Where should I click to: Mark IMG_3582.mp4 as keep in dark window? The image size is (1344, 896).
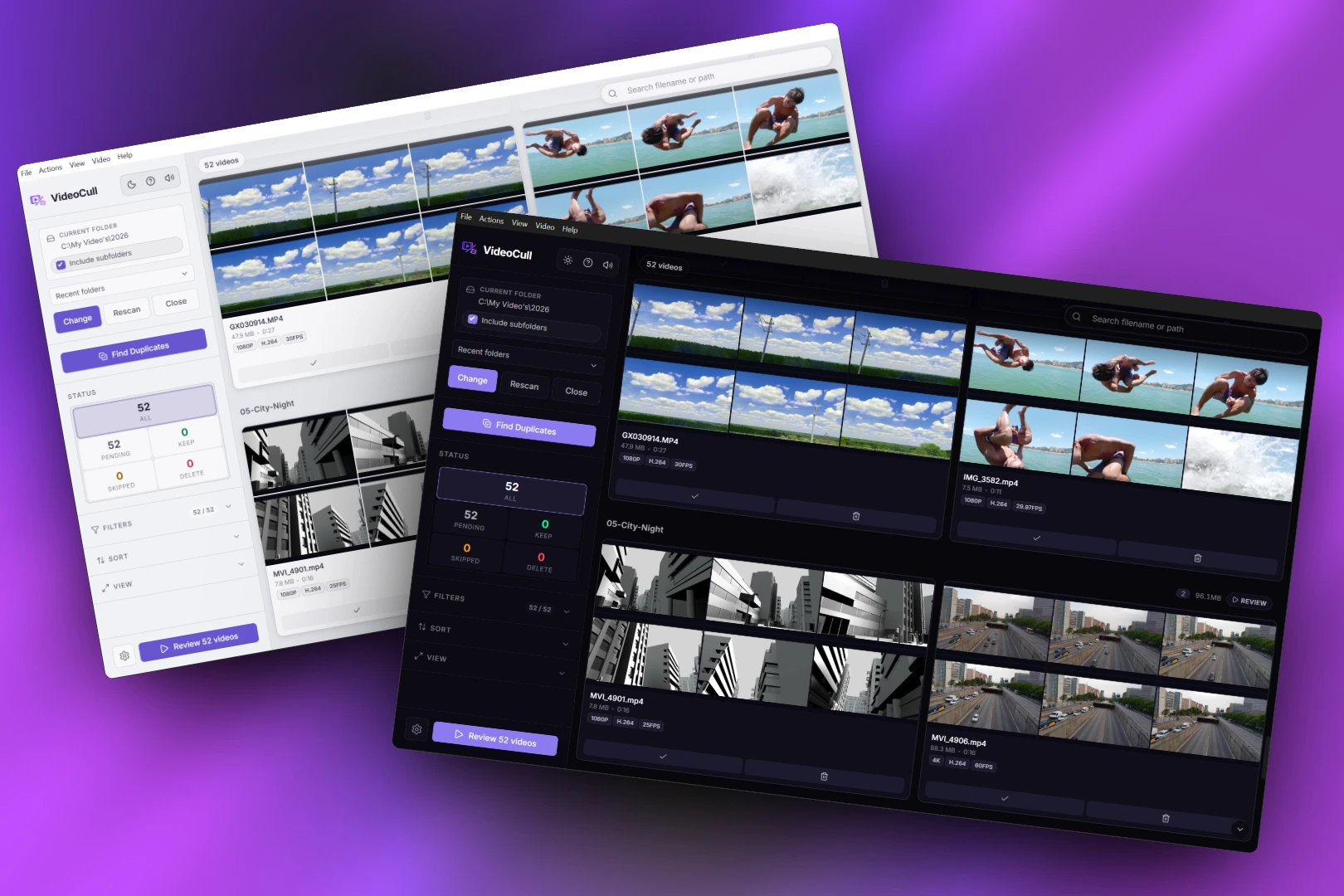pos(1036,538)
